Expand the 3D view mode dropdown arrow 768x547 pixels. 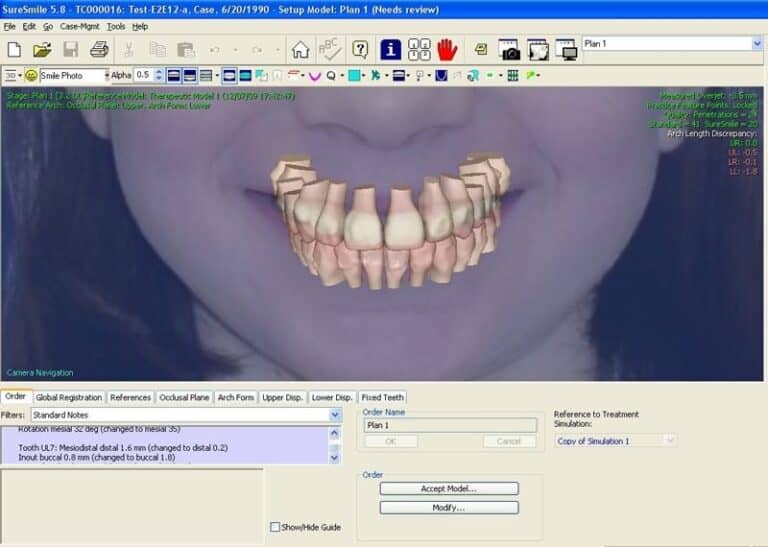click(20, 75)
